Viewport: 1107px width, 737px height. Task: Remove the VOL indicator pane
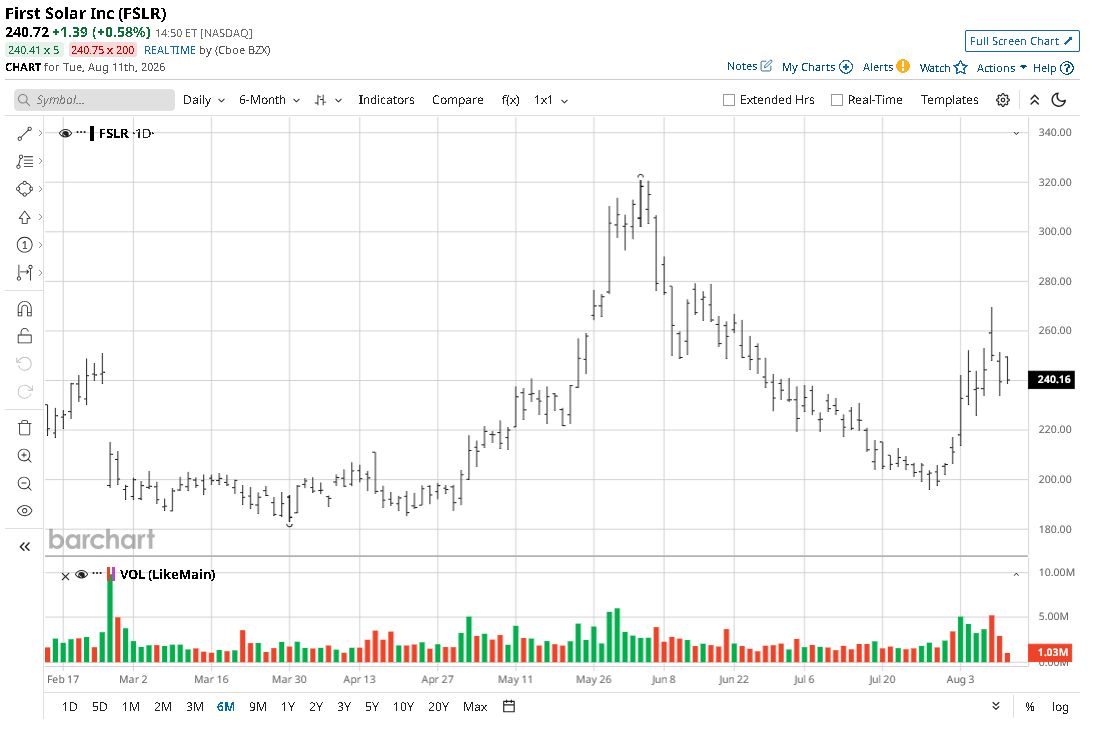coord(65,576)
